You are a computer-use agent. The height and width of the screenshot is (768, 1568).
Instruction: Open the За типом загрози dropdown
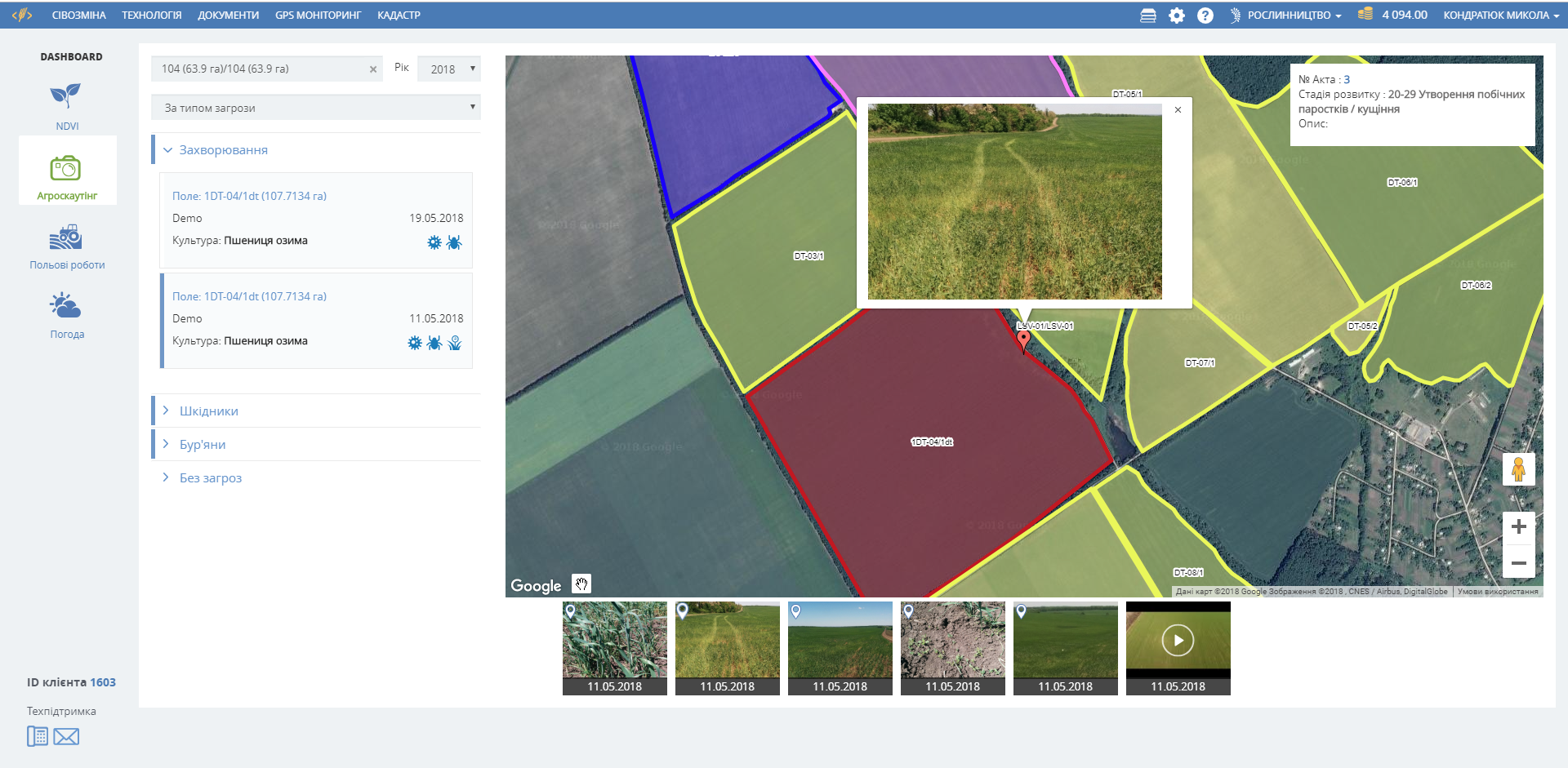(316, 108)
